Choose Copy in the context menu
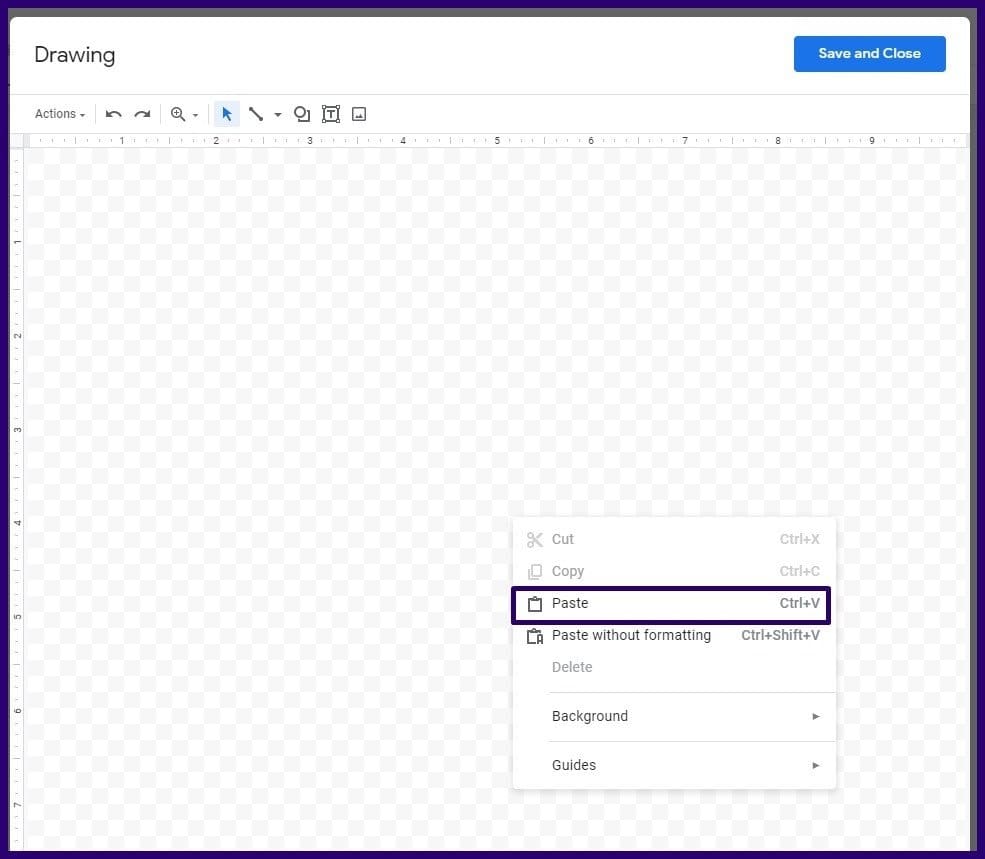 point(674,571)
